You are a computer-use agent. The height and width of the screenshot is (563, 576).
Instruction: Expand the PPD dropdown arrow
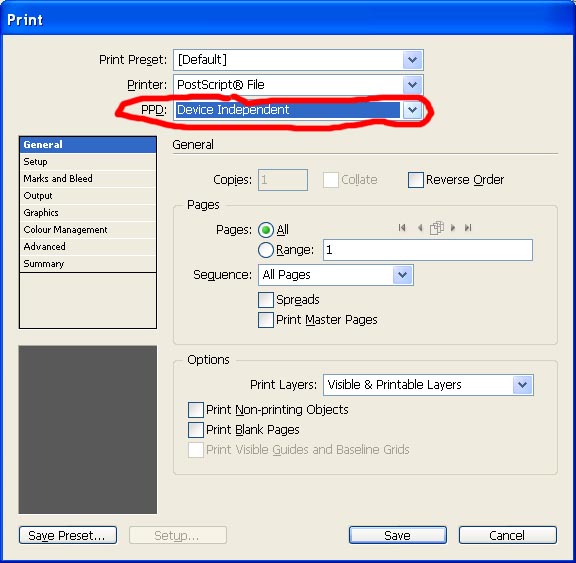click(412, 110)
